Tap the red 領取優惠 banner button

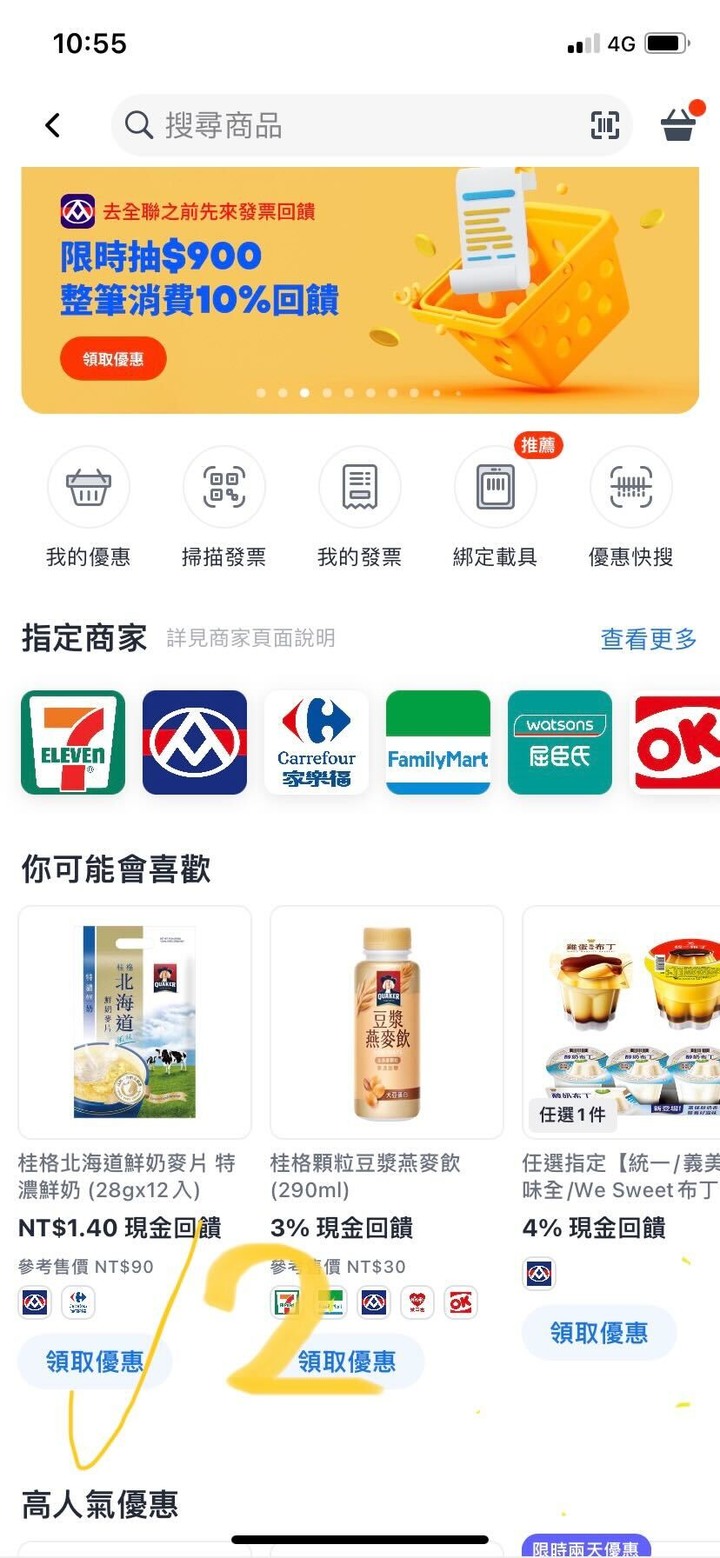(x=113, y=359)
